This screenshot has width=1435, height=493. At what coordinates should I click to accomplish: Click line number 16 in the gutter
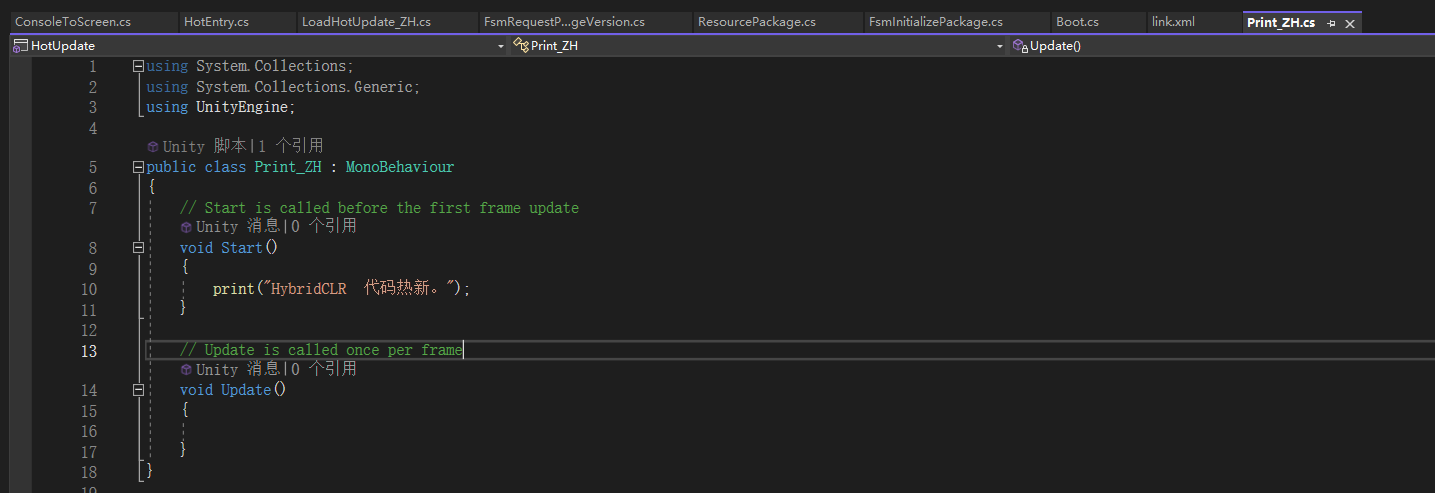pos(89,432)
